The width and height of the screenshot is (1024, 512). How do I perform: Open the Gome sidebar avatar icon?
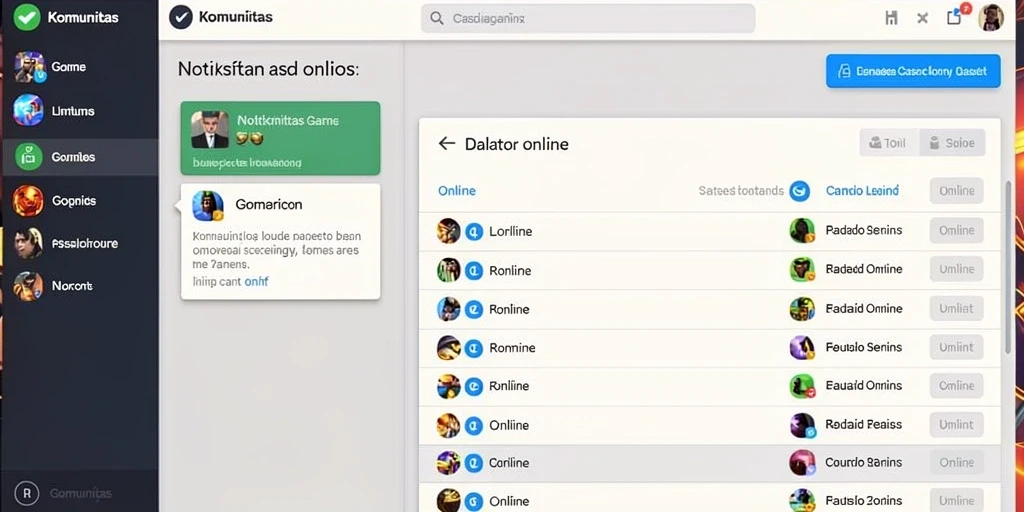[29, 67]
